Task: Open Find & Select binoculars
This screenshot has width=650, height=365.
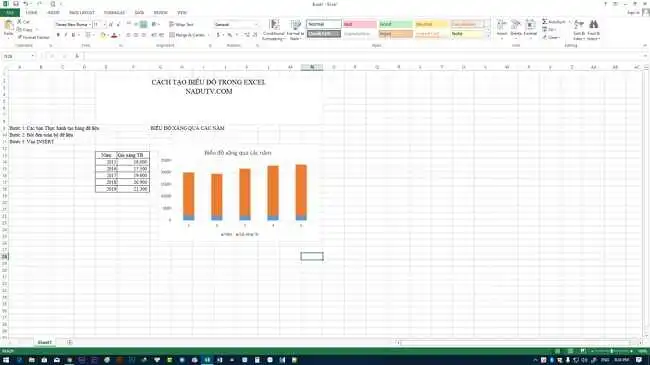Action: coord(593,30)
